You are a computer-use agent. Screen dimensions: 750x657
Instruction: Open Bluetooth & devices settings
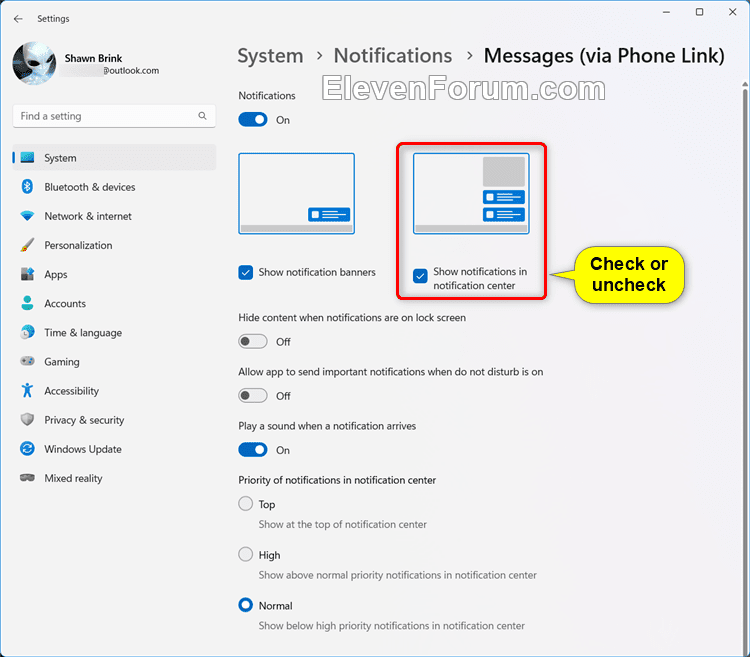tap(114, 187)
